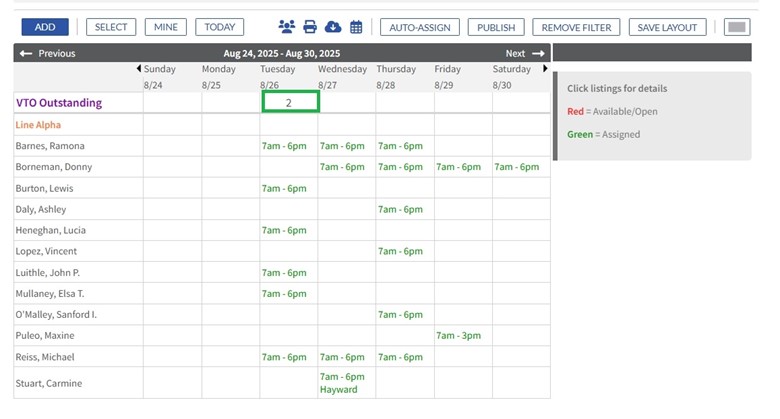This screenshot has width=780, height=419.
Task: Select employee Daly, Ashley
Action: pos(41,209)
